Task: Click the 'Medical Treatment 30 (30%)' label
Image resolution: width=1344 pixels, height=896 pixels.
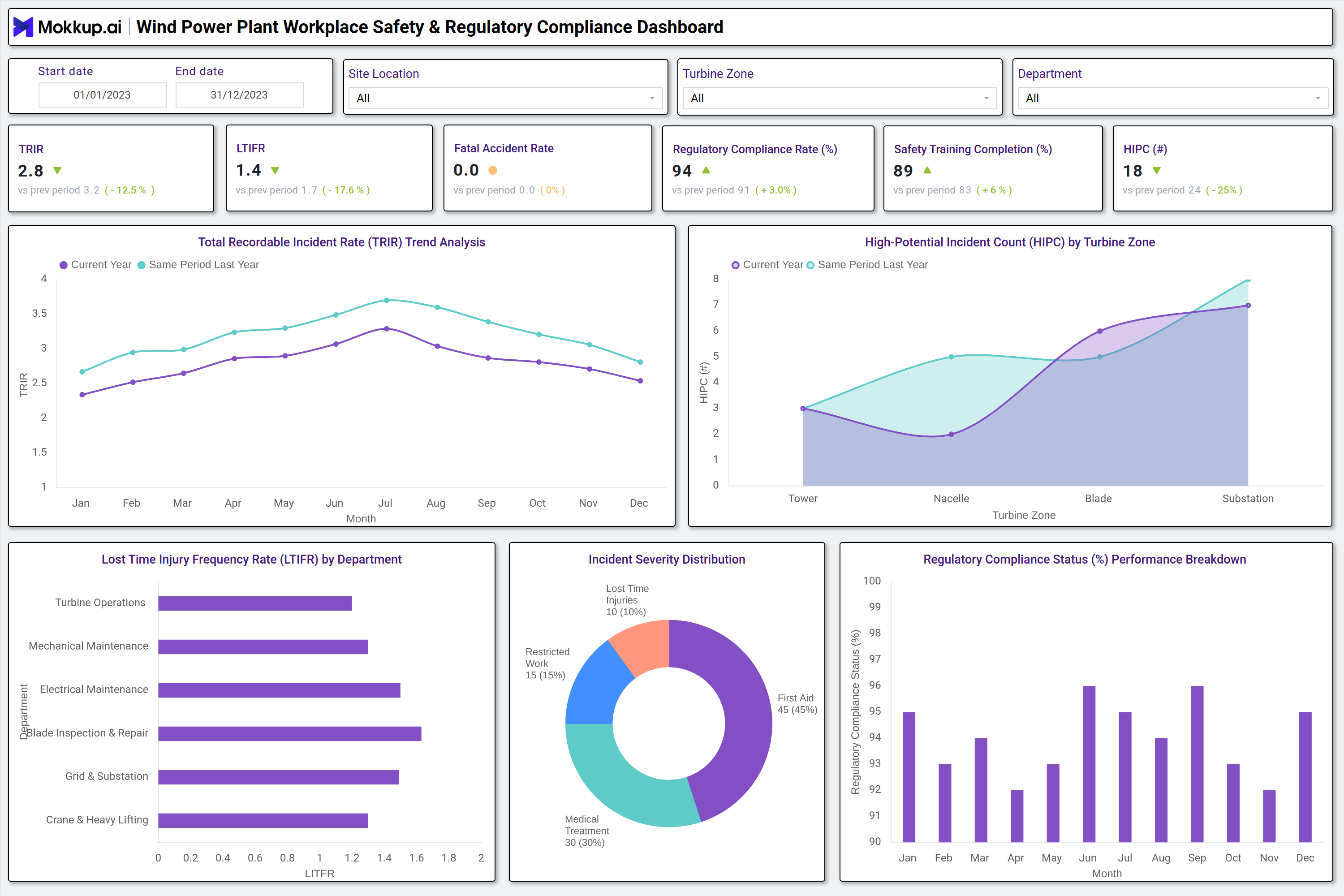Action: [x=587, y=831]
